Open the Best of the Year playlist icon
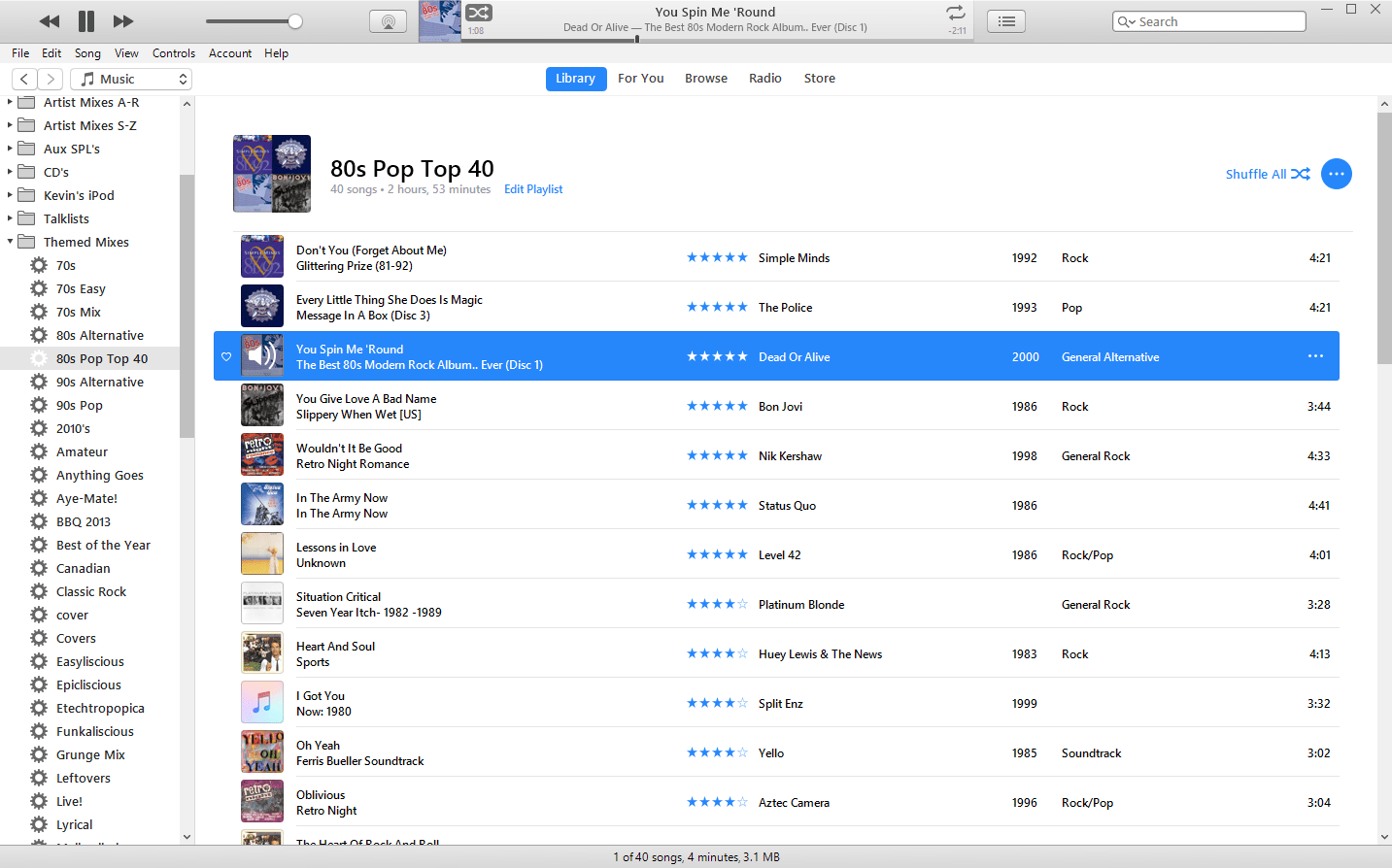Viewport: 1392px width, 868px height. click(39, 545)
